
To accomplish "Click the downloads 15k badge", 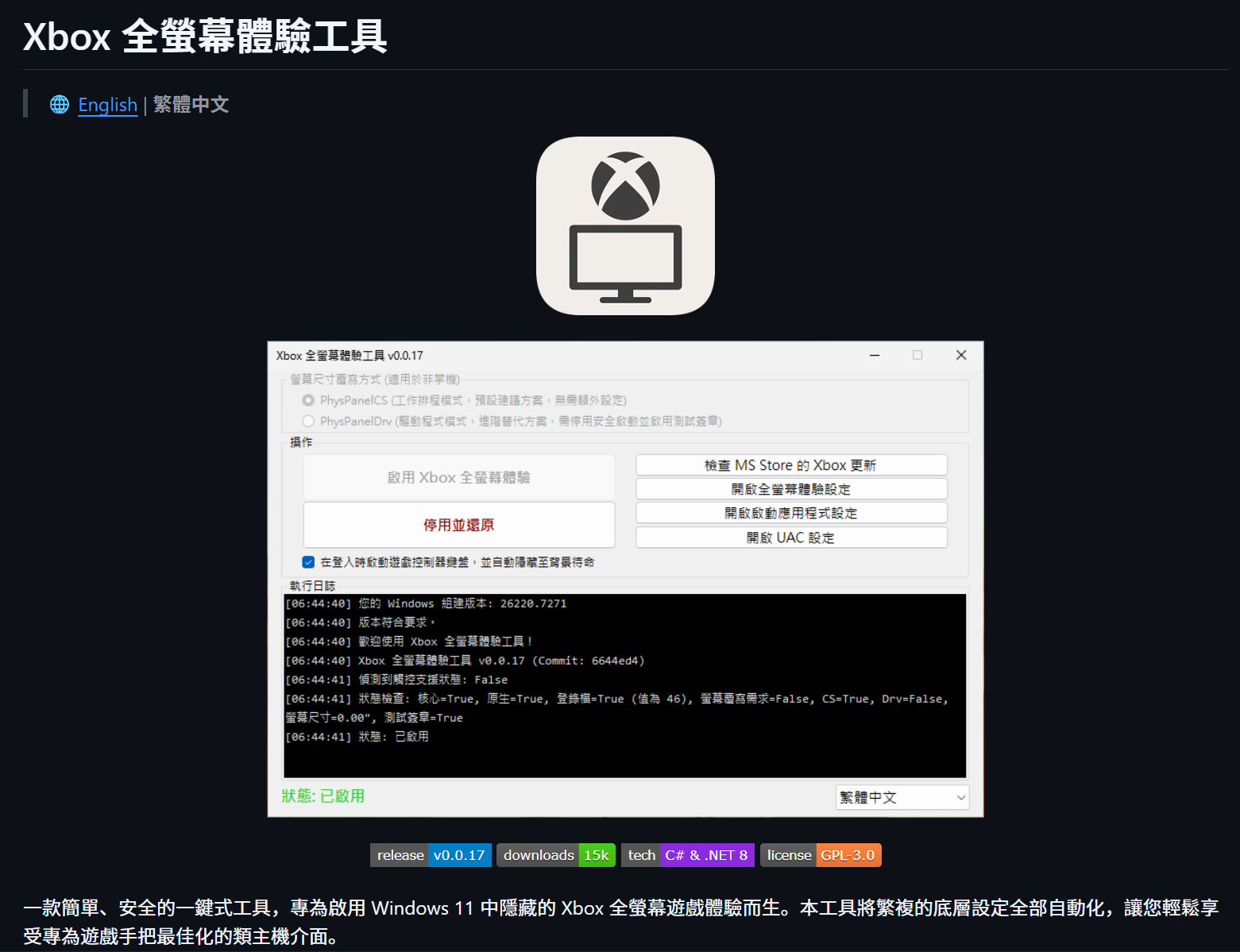I will pos(555,855).
